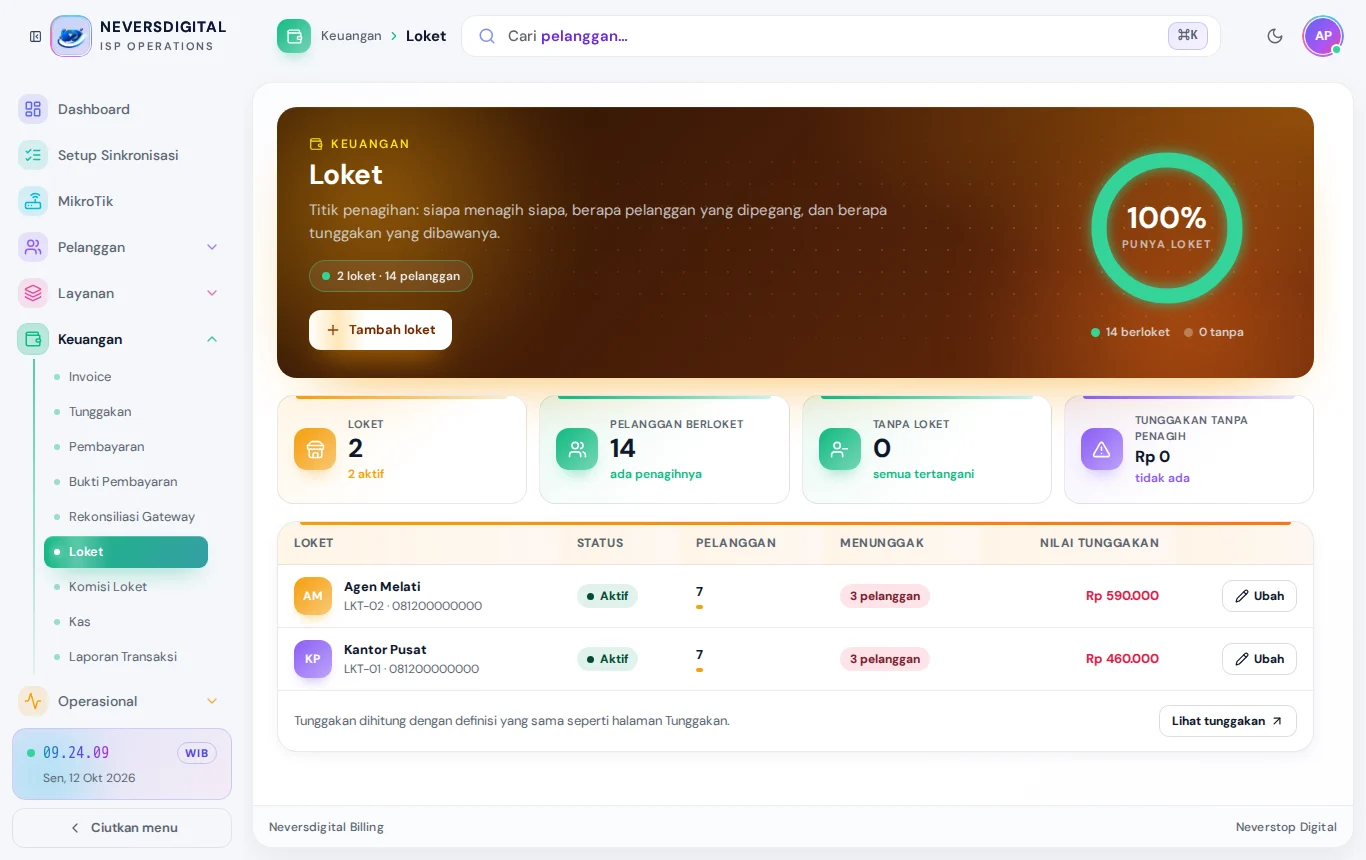Click the Neversdigital logo icon
1366x860 pixels.
pyautogui.click(x=71, y=36)
